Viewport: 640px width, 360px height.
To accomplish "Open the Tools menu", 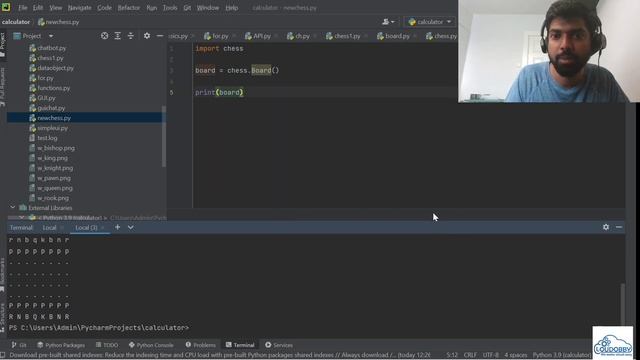I will pos(170,8).
